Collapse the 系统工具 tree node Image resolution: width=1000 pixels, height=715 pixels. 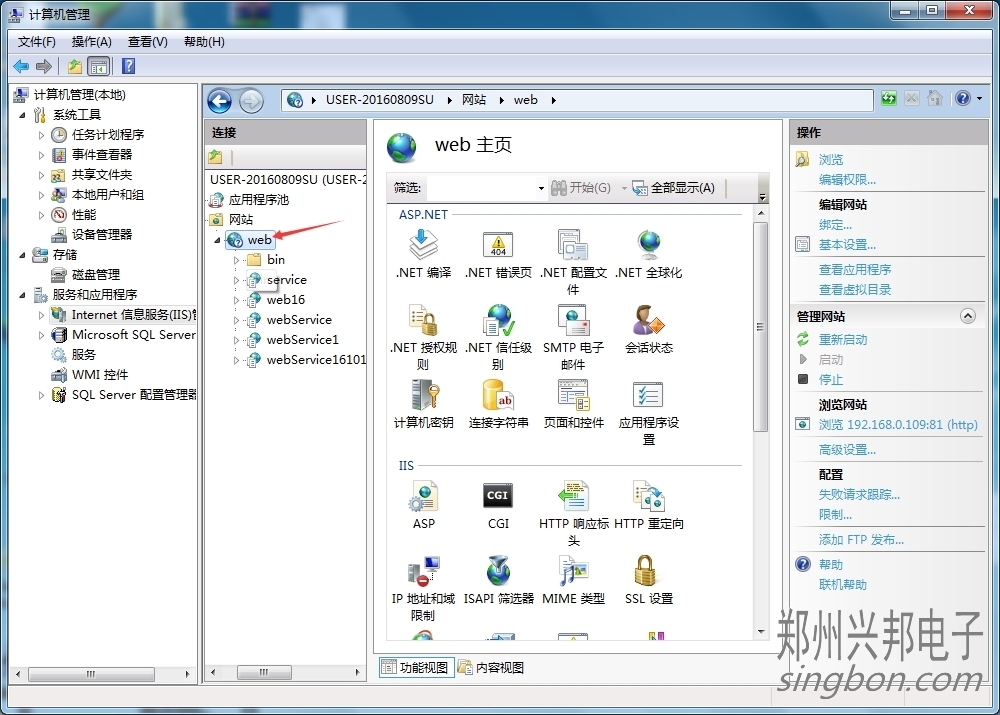[22, 115]
